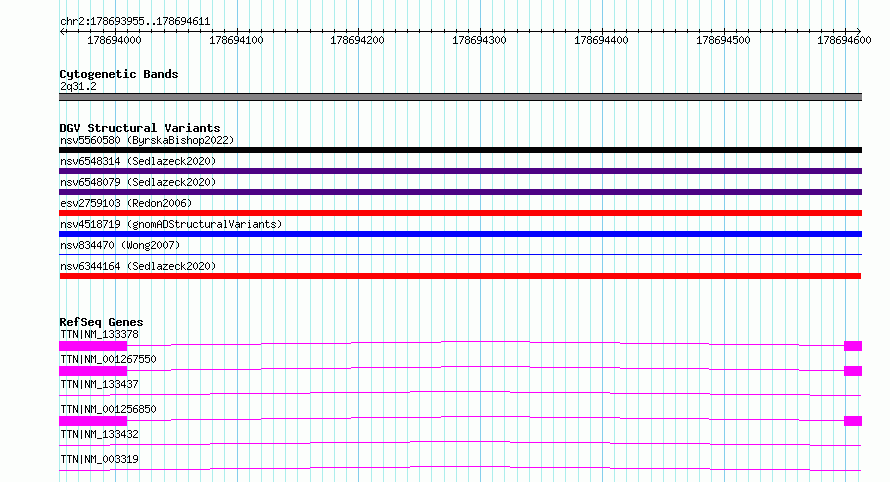Open transcript TTN|NM_133432 label
The width and height of the screenshot is (890, 482).
99,434
